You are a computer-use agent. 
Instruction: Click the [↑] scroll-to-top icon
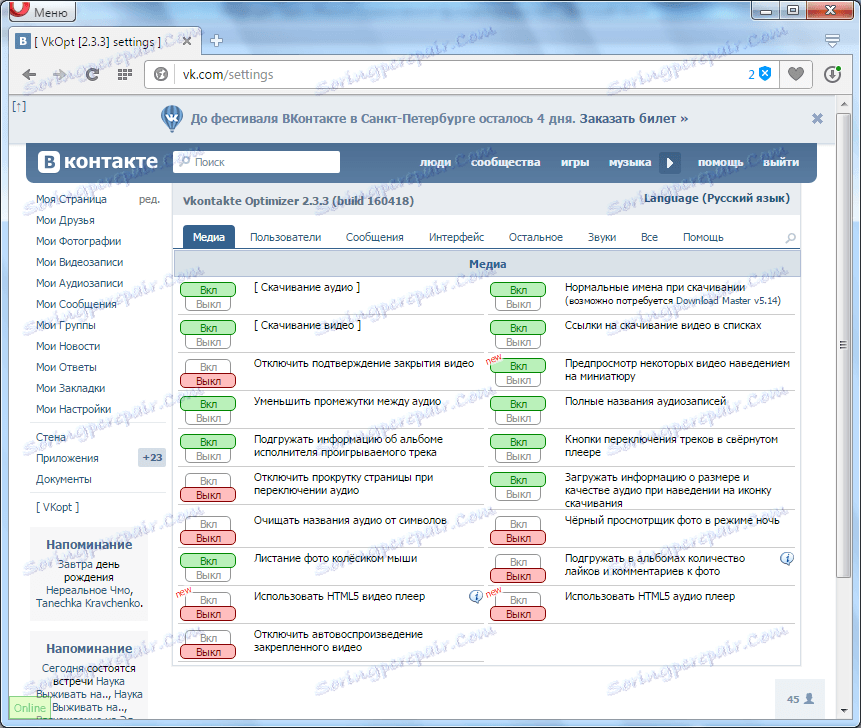tap(19, 107)
